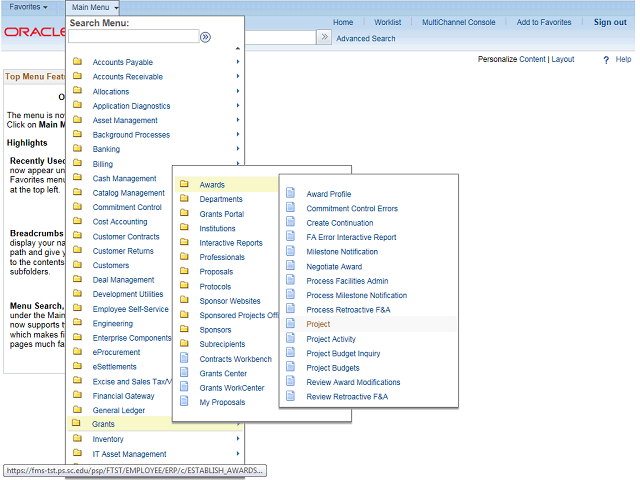Screen dimensions: 640x480
Task: Click into the Search Menu text field
Action: pyautogui.click(x=132, y=37)
